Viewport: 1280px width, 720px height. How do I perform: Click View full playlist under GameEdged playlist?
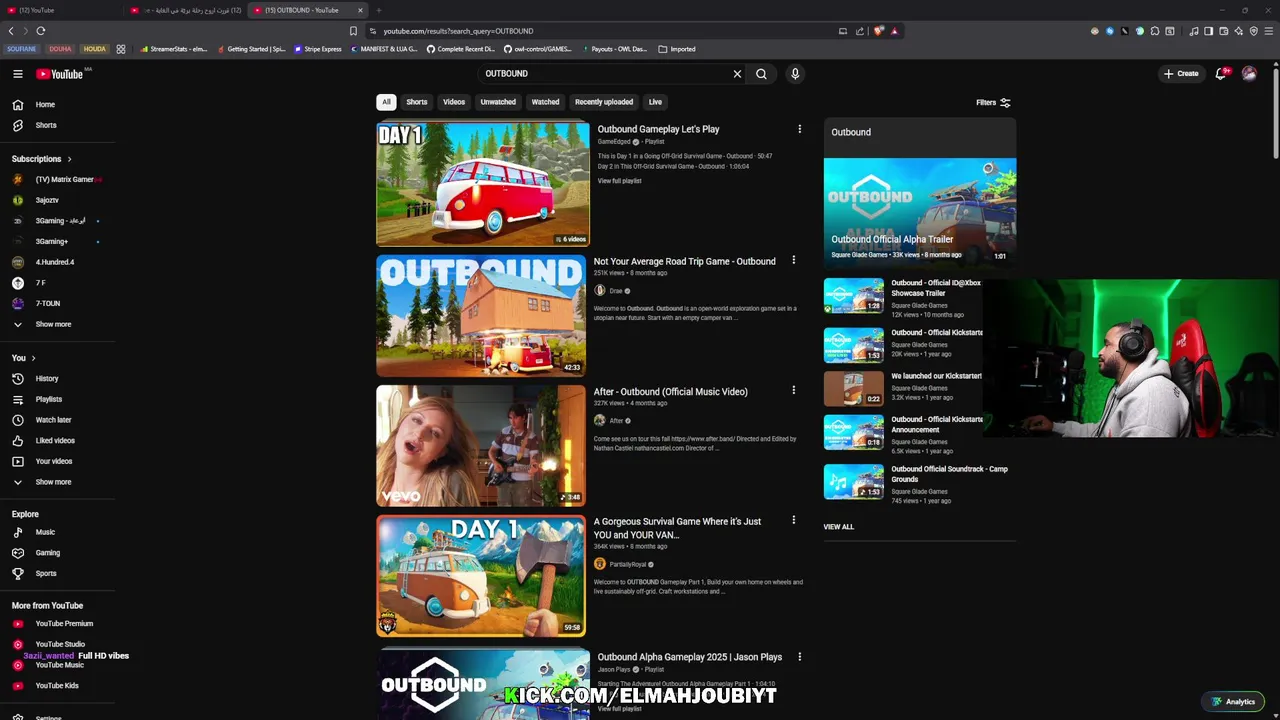click(620, 181)
